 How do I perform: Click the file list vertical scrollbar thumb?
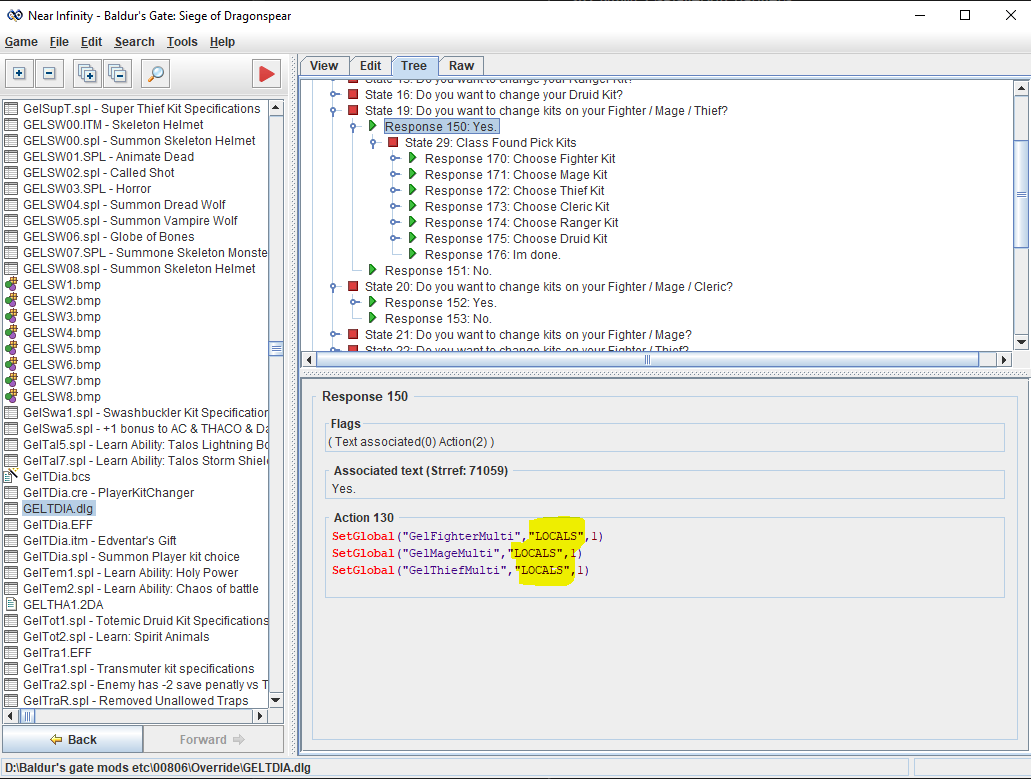point(276,348)
